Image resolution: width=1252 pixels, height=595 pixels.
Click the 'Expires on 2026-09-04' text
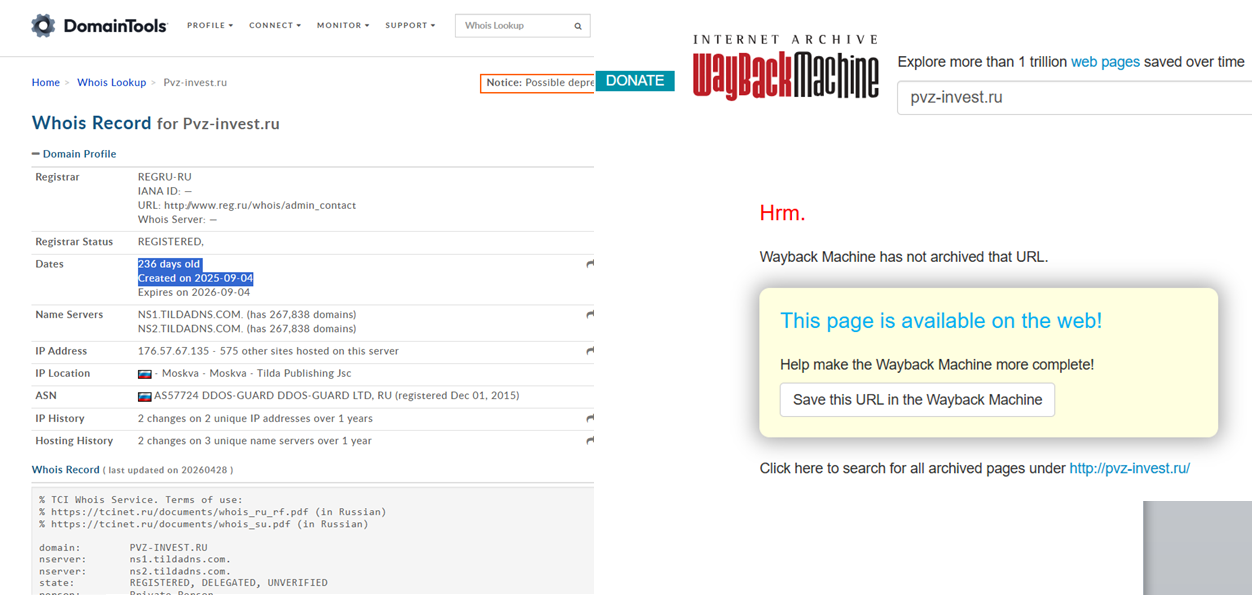pyautogui.click(x=194, y=292)
